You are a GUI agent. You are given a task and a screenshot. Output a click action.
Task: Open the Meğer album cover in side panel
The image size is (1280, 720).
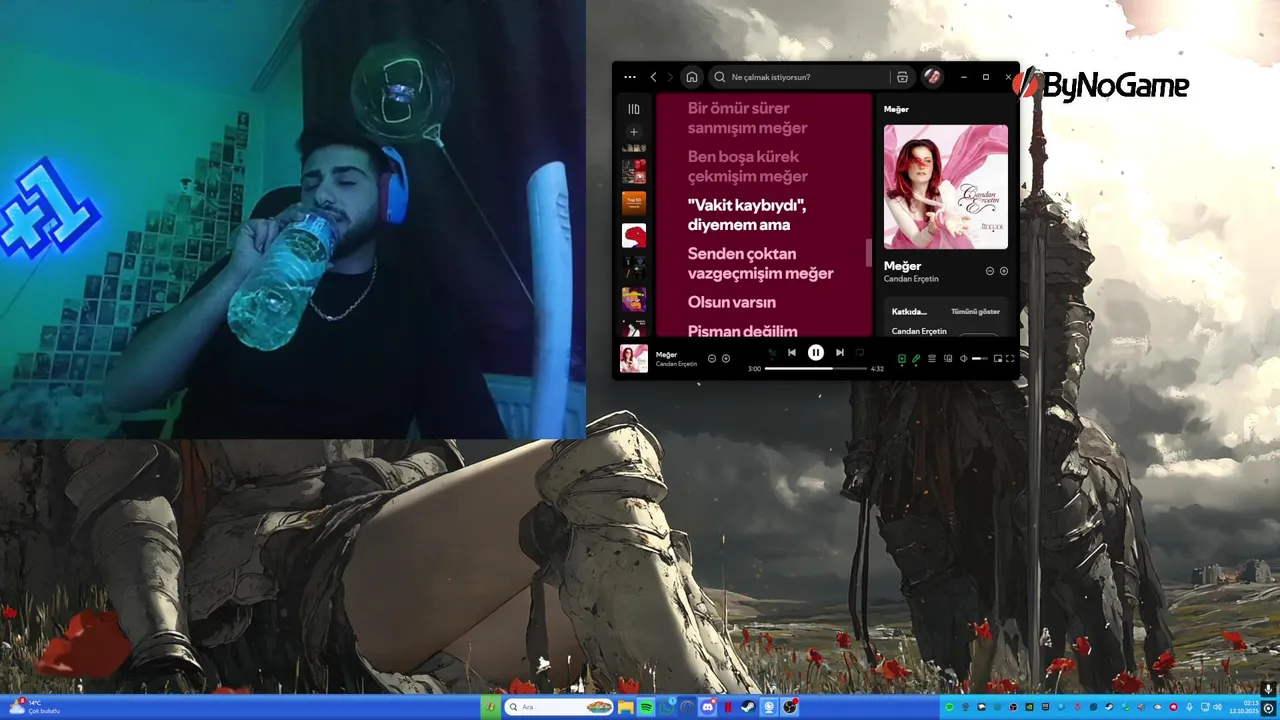[946, 186]
